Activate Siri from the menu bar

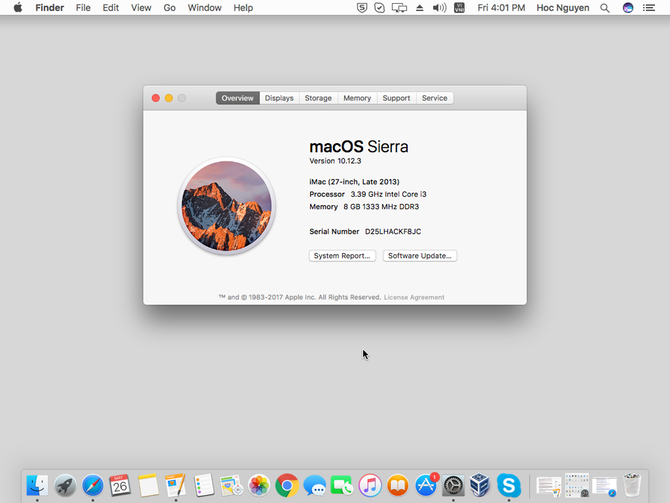(628, 8)
